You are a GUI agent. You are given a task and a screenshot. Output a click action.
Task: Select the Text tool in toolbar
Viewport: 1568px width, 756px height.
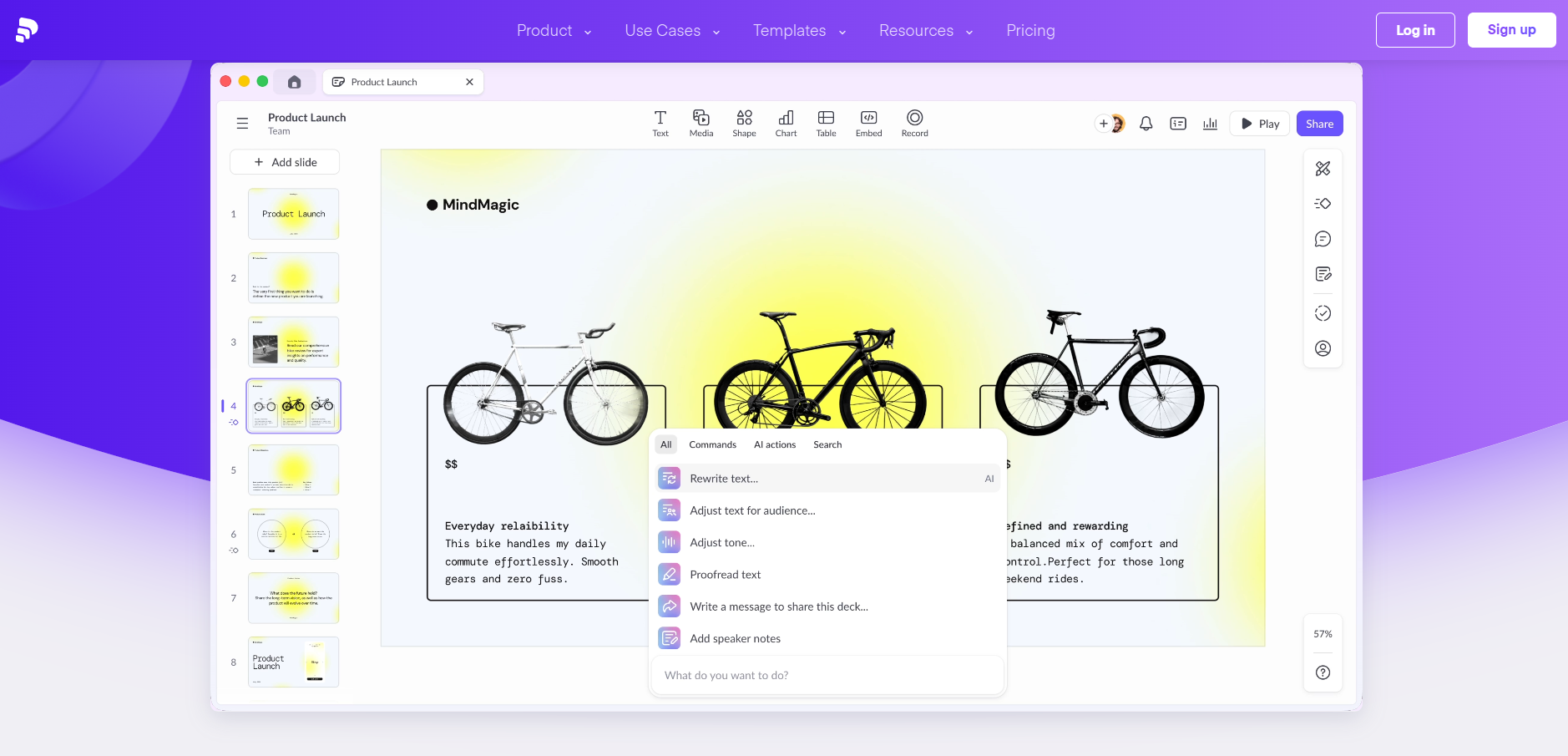coord(660,123)
